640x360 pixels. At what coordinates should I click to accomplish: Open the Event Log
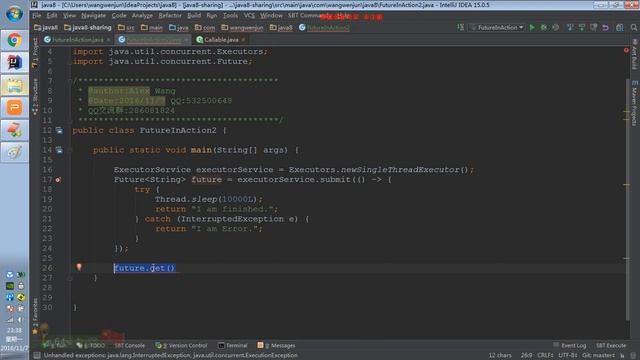click(x=570, y=345)
